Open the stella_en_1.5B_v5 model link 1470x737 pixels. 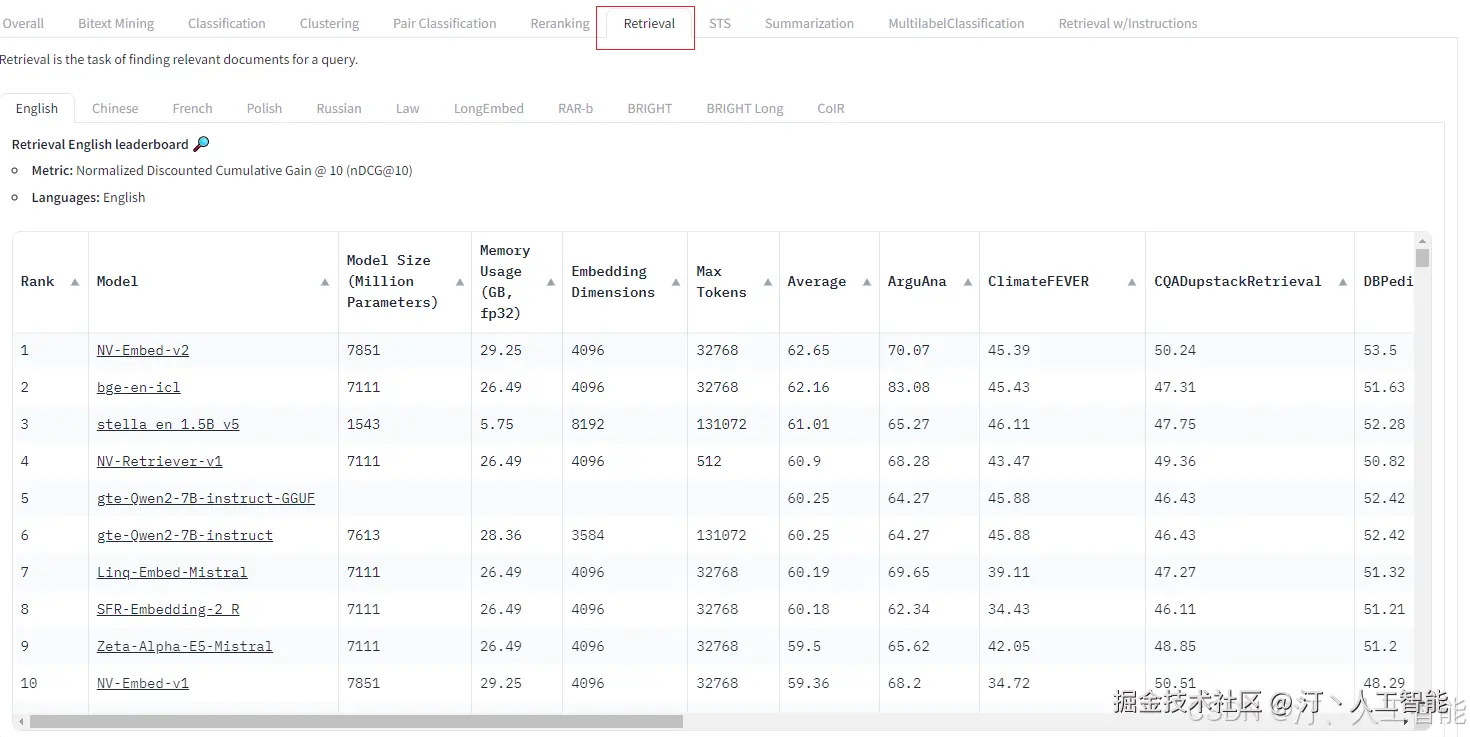coord(168,425)
